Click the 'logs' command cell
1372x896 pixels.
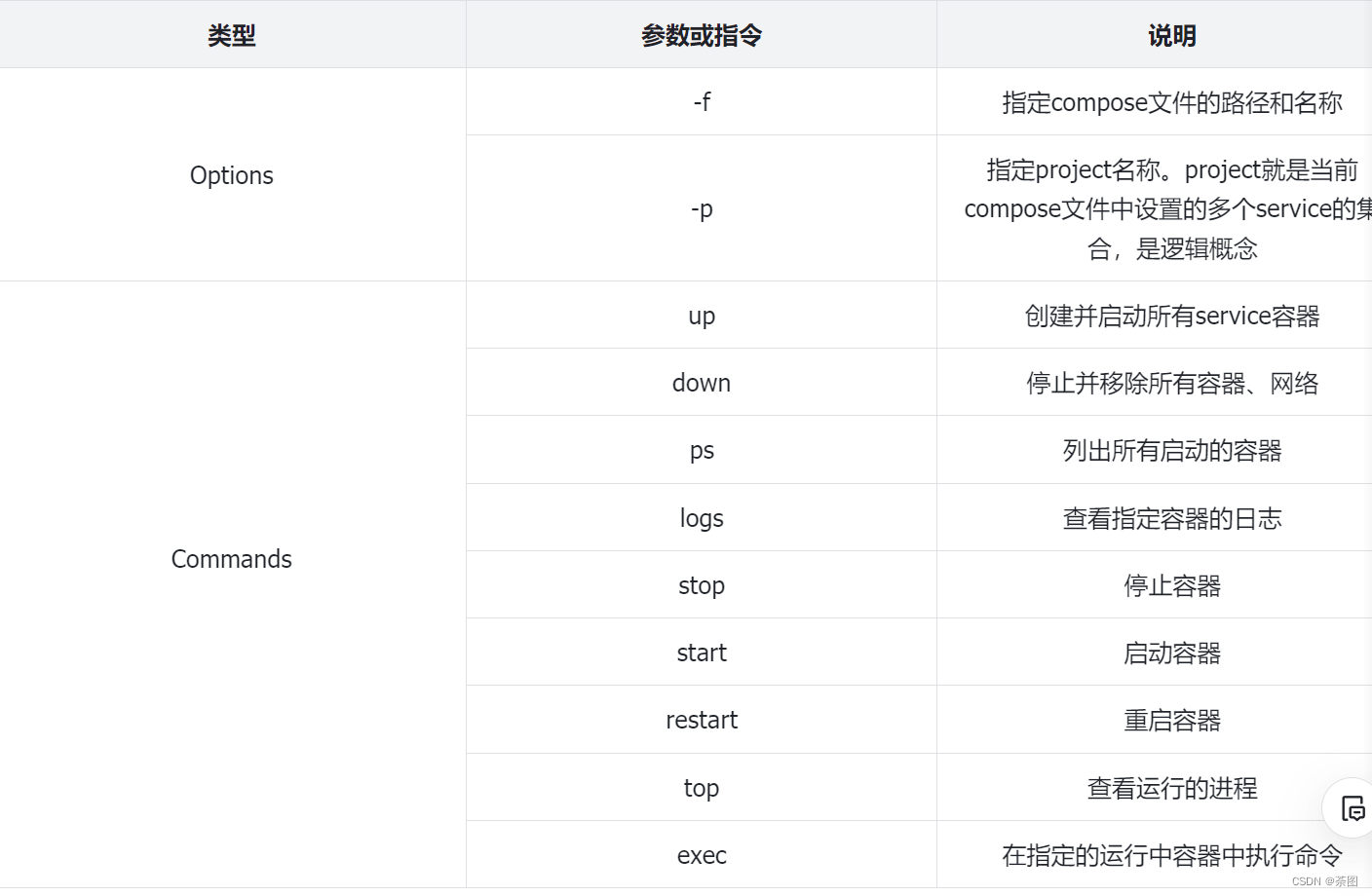(x=702, y=517)
